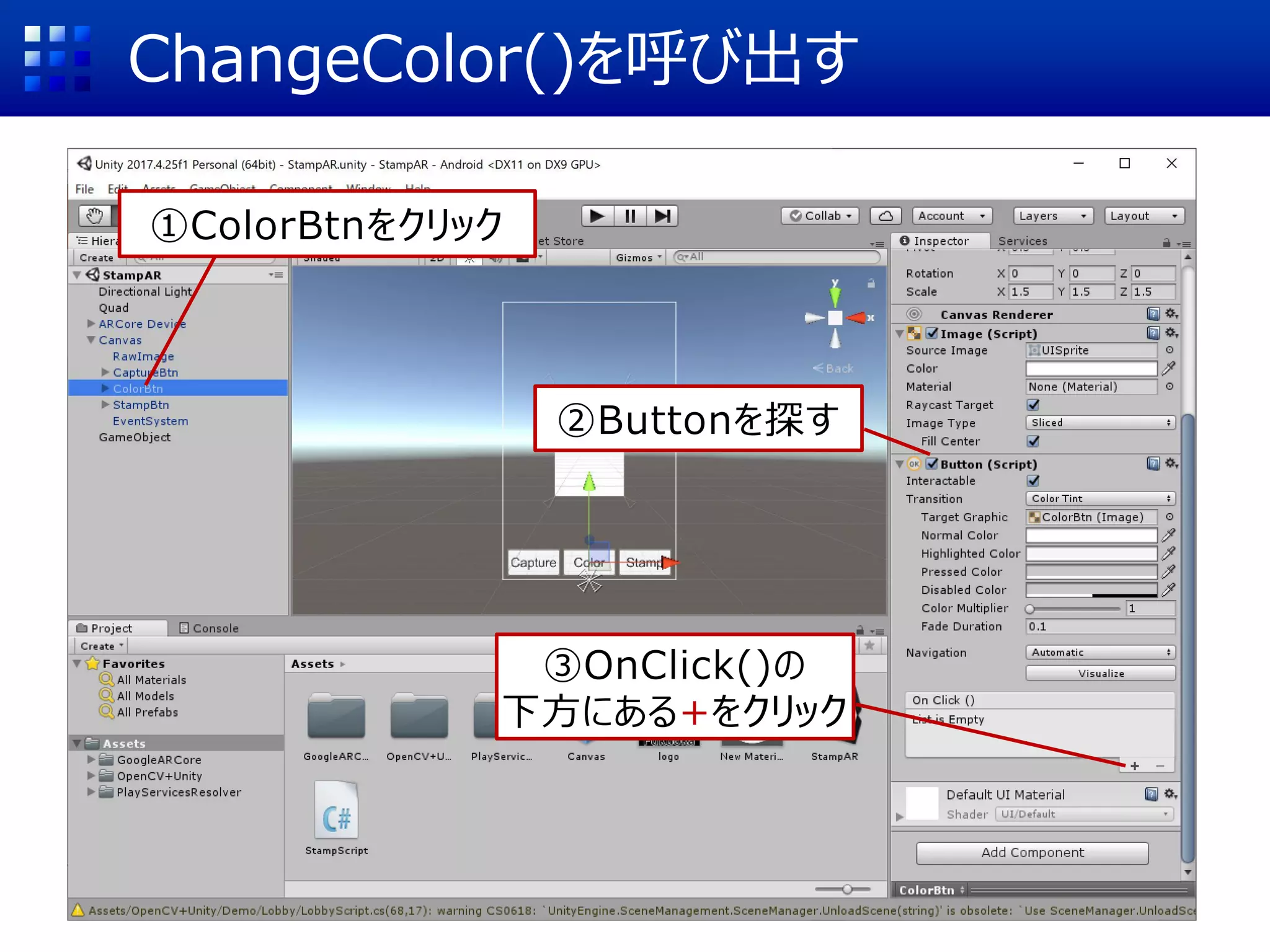Viewport: 1270px width, 952px height.
Task: Open Gizmos dropdown in Scene view
Action: tap(639, 257)
